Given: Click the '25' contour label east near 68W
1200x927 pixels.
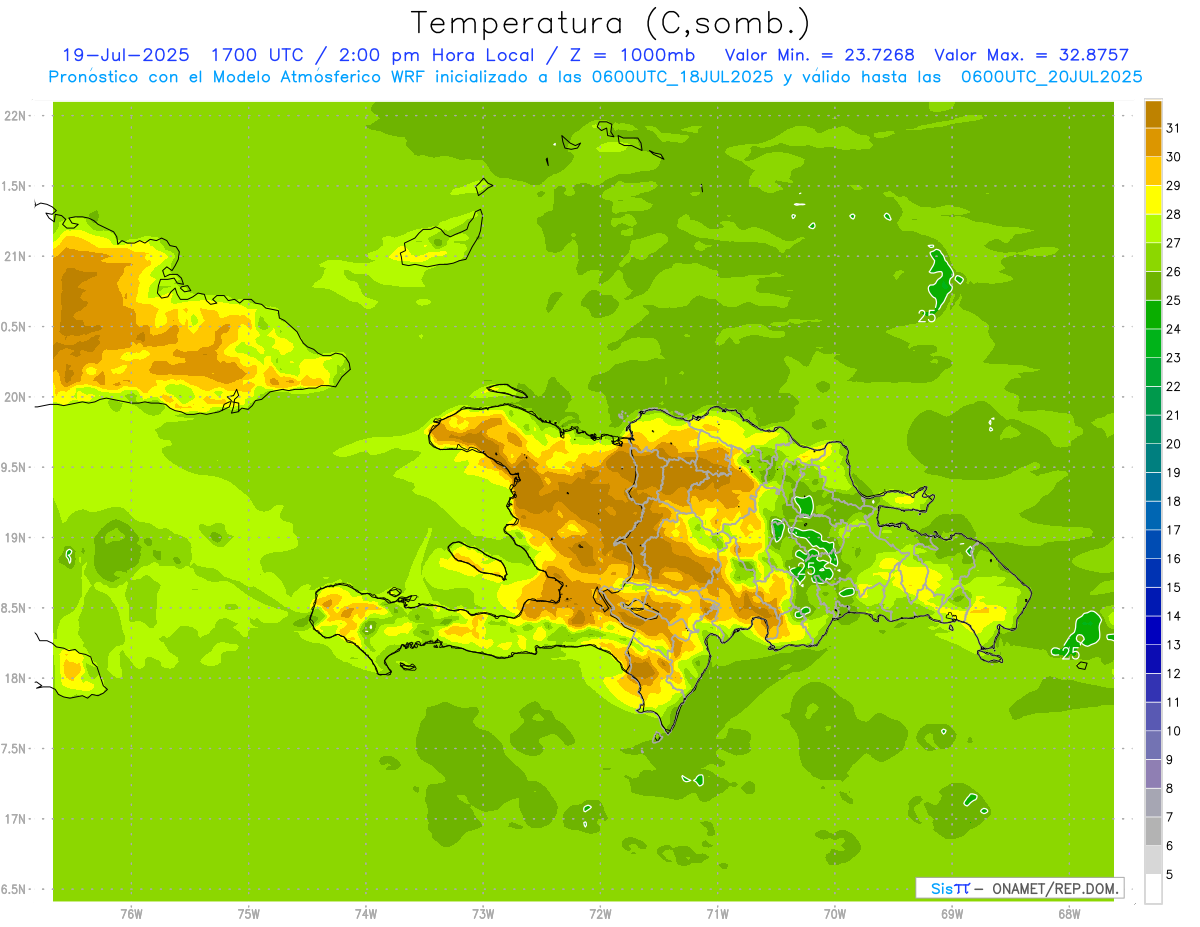Looking at the screenshot, I should pyautogui.click(x=1070, y=653).
